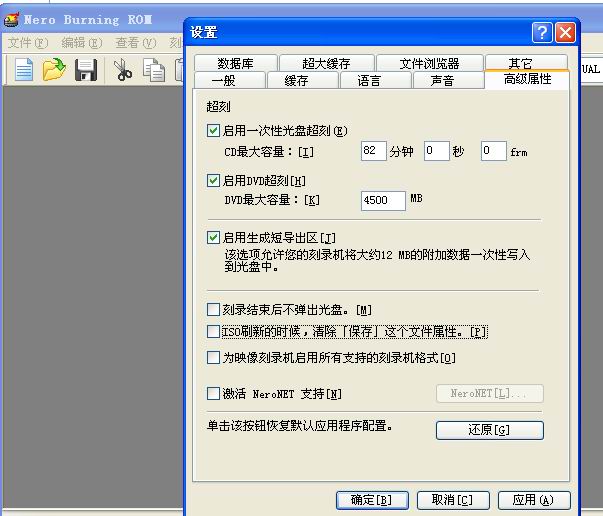Click the DVD最大容量 label
Screen dimensions: 603x516
[x=272, y=200]
